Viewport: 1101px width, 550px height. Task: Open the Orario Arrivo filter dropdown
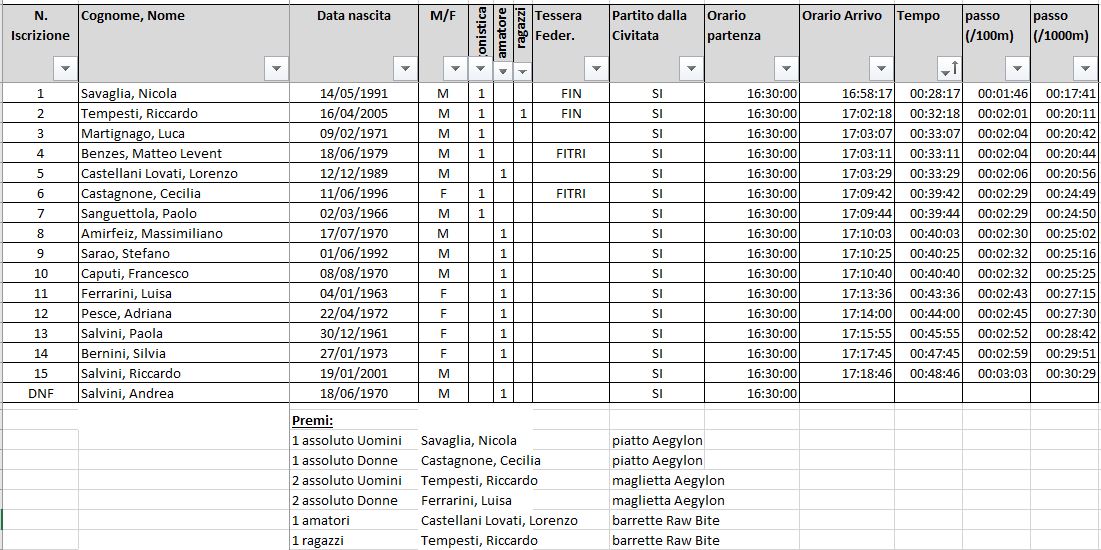(x=880, y=69)
